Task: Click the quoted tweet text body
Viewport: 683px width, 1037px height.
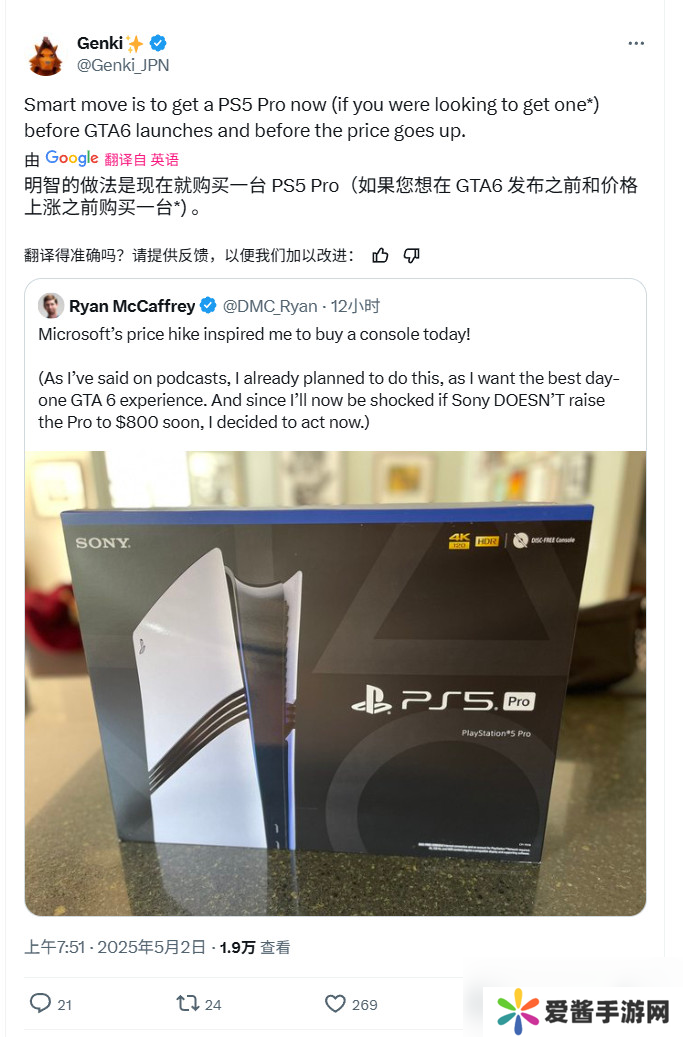Action: (329, 378)
